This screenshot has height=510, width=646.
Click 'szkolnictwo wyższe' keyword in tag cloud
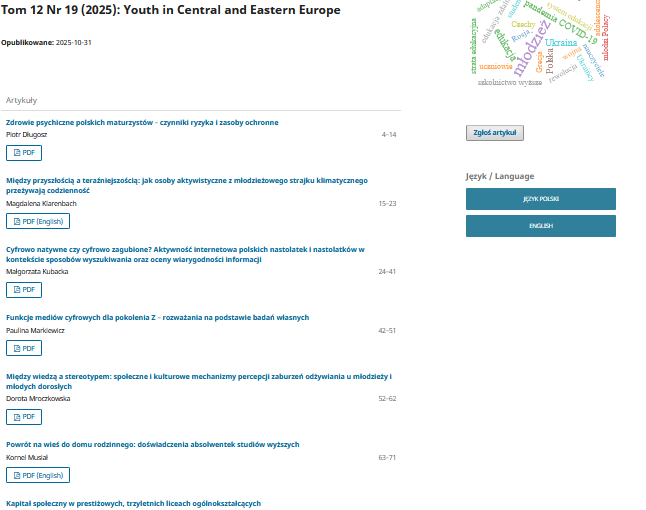(x=509, y=82)
